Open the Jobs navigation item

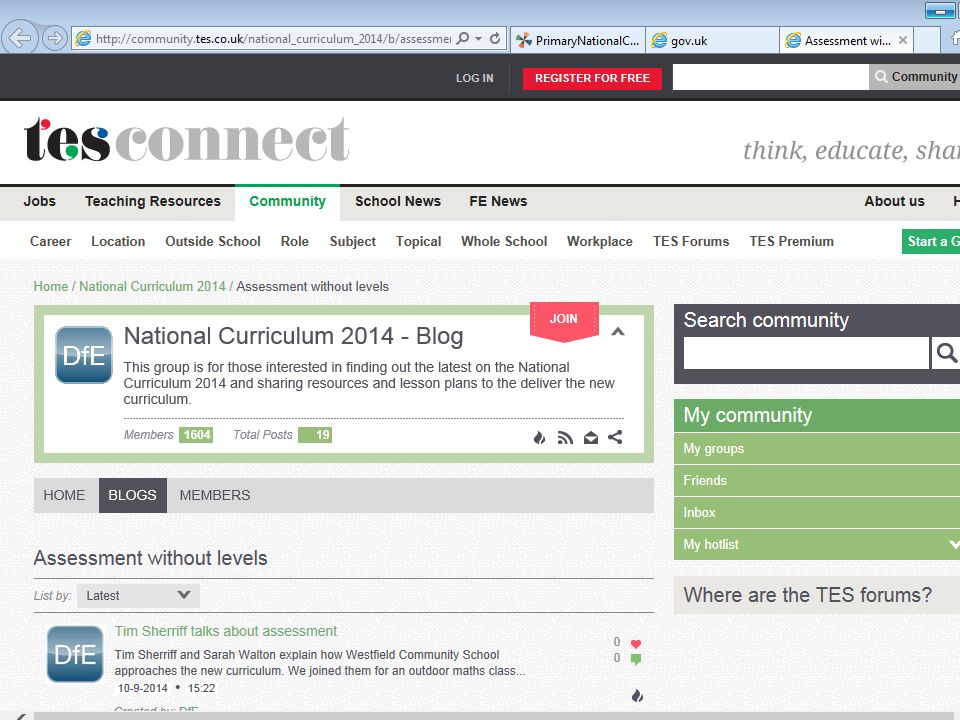pyautogui.click(x=39, y=201)
